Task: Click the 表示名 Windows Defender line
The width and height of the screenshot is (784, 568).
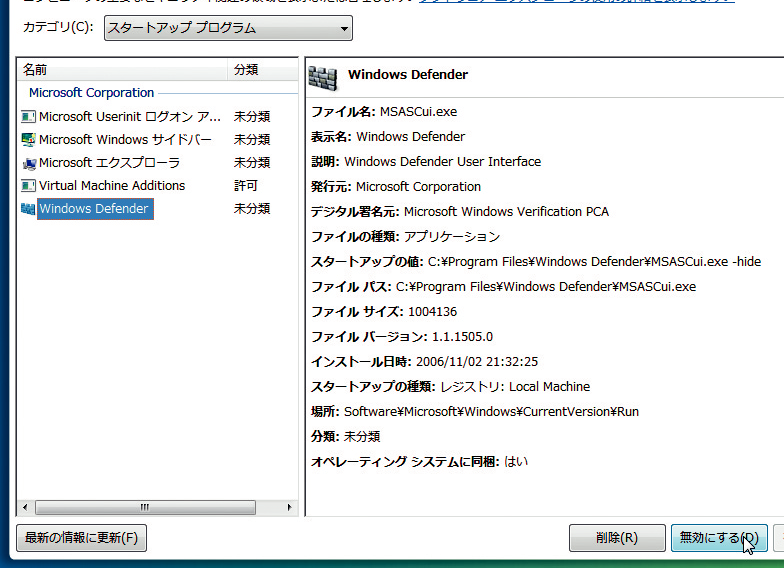Action: [x=388, y=136]
